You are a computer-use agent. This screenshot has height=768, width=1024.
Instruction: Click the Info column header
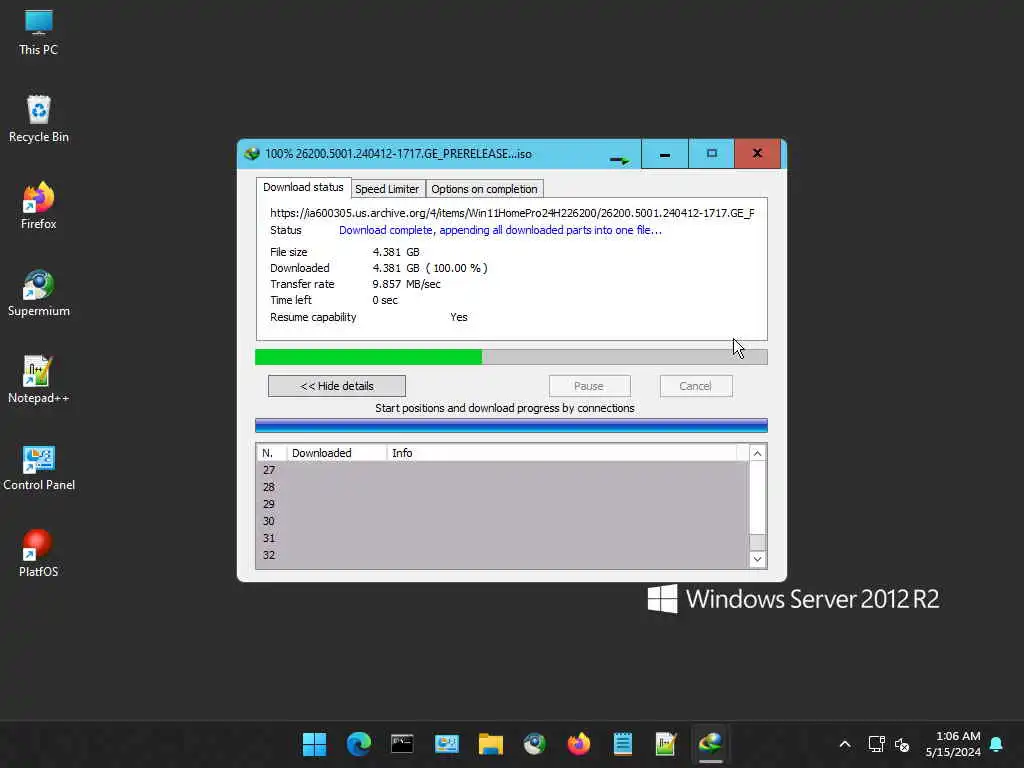562,453
